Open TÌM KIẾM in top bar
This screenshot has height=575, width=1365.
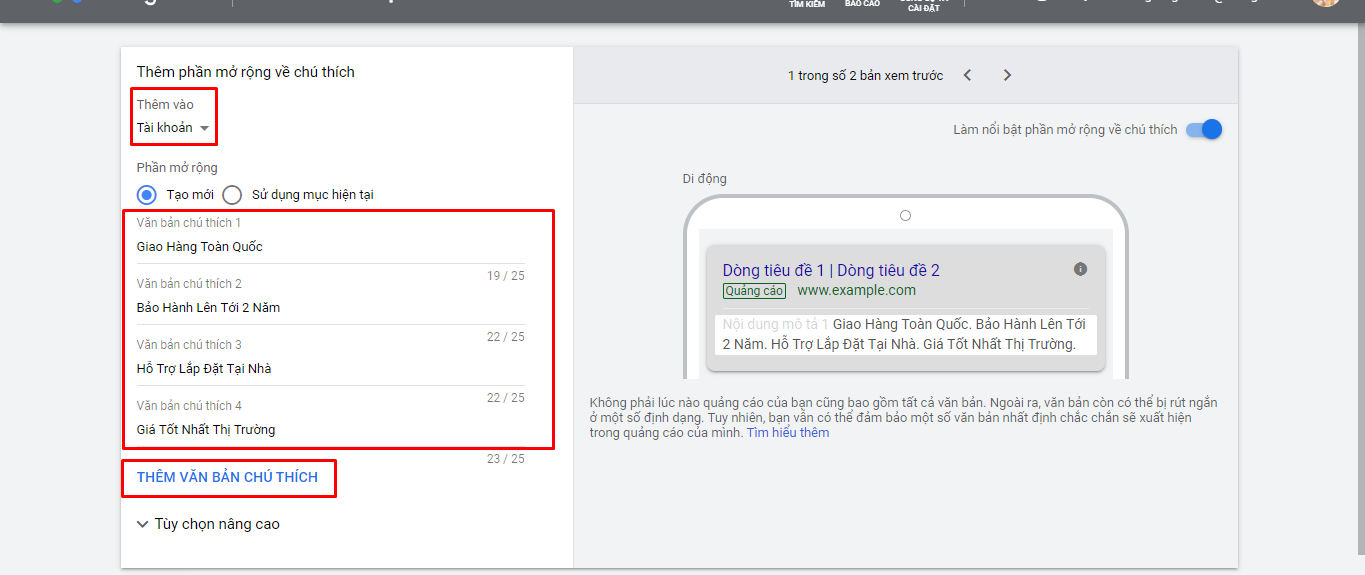coord(807,4)
